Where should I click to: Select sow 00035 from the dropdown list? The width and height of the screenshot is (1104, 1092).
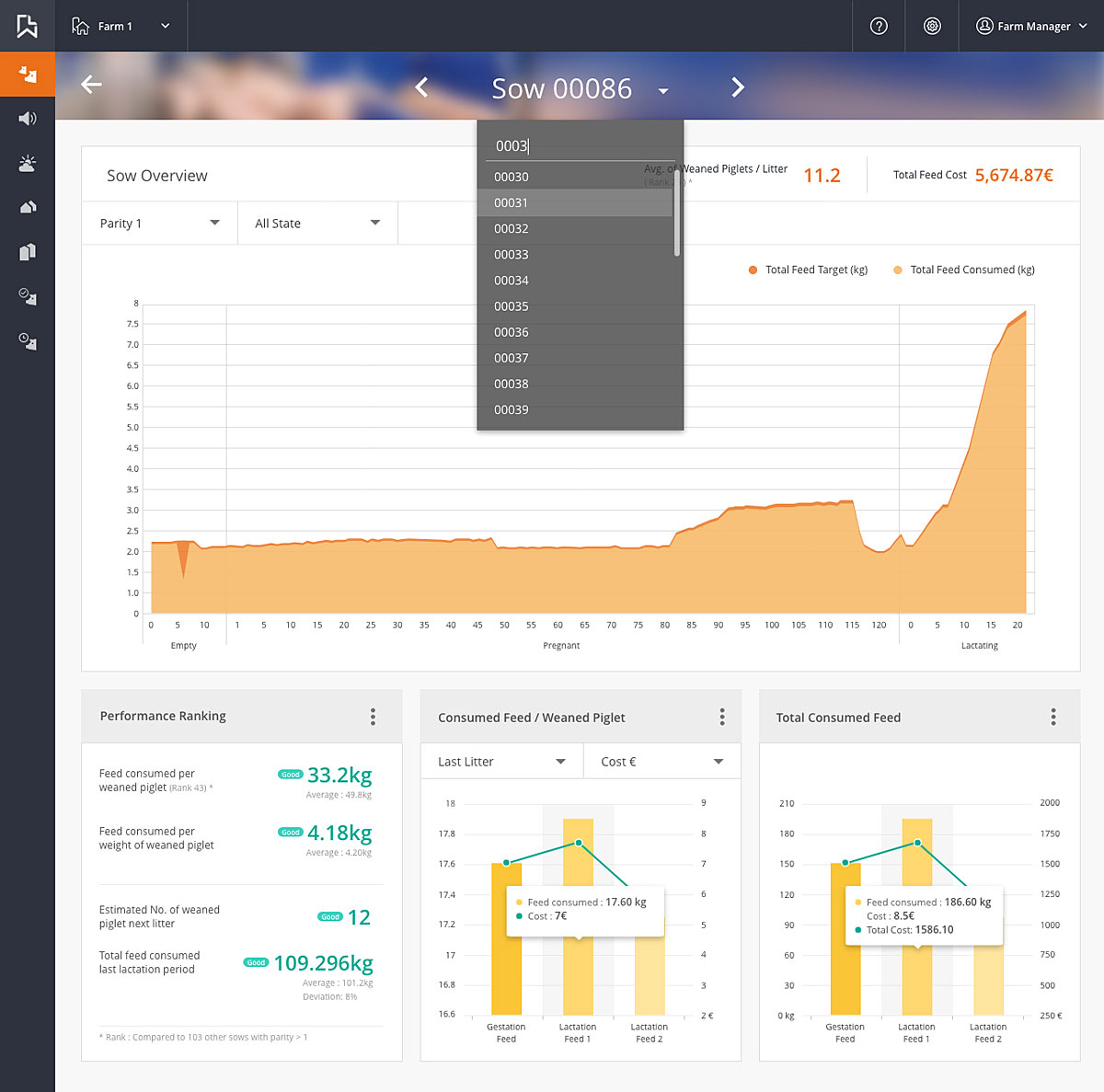point(511,306)
